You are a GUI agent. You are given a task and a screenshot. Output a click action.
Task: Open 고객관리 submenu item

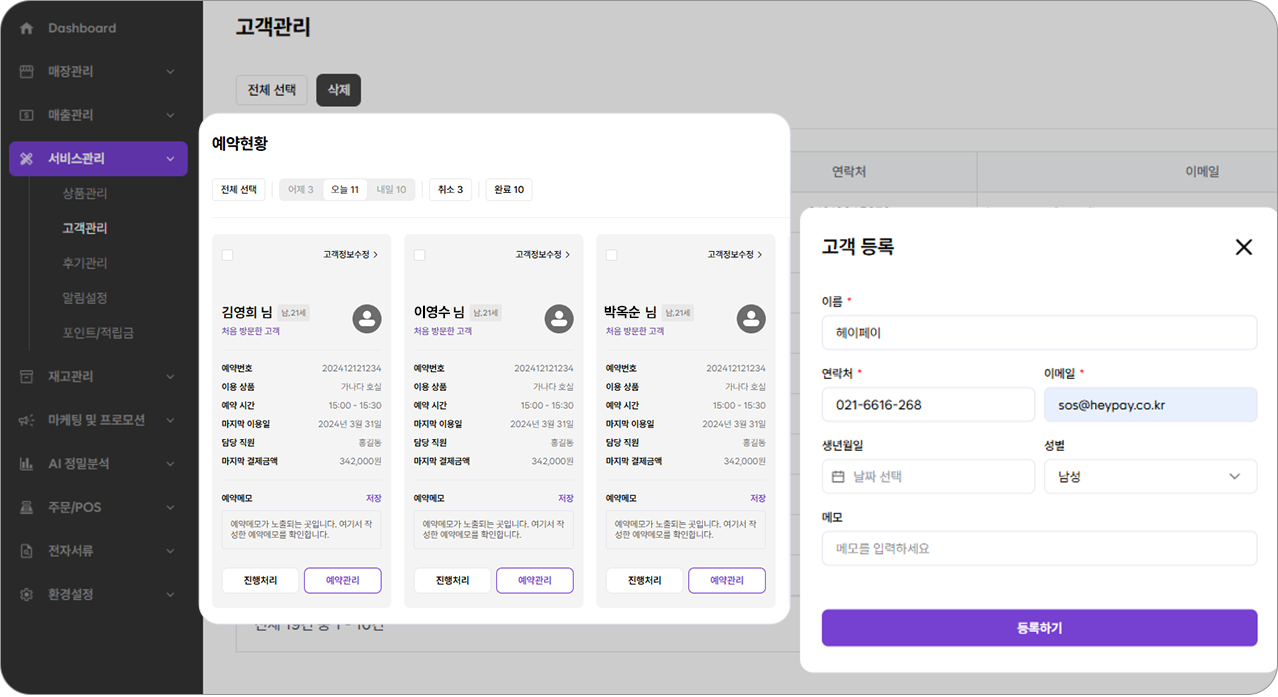84,228
